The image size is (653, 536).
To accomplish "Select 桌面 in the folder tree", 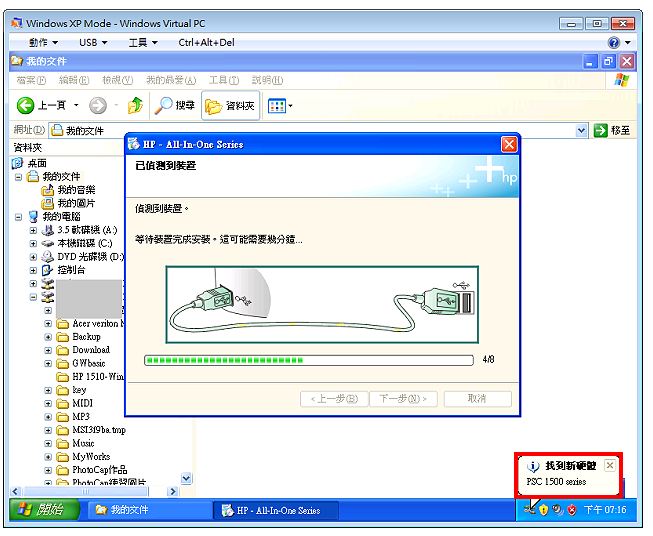I will pyautogui.click(x=37, y=163).
